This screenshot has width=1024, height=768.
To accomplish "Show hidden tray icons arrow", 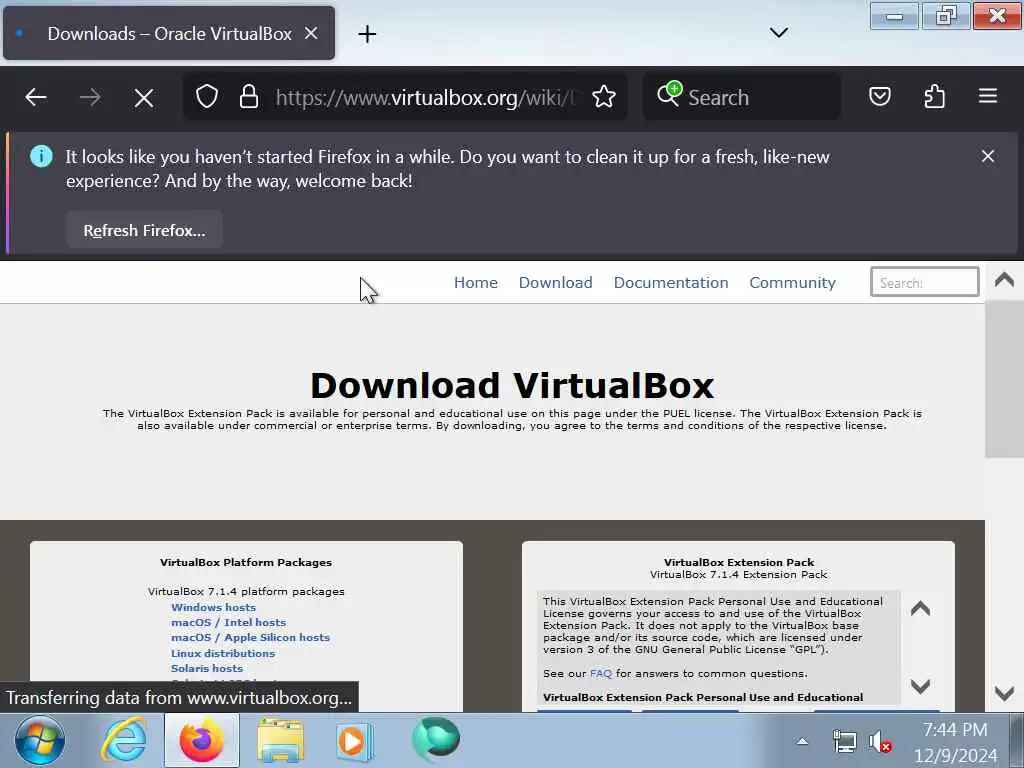I will coord(803,741).
